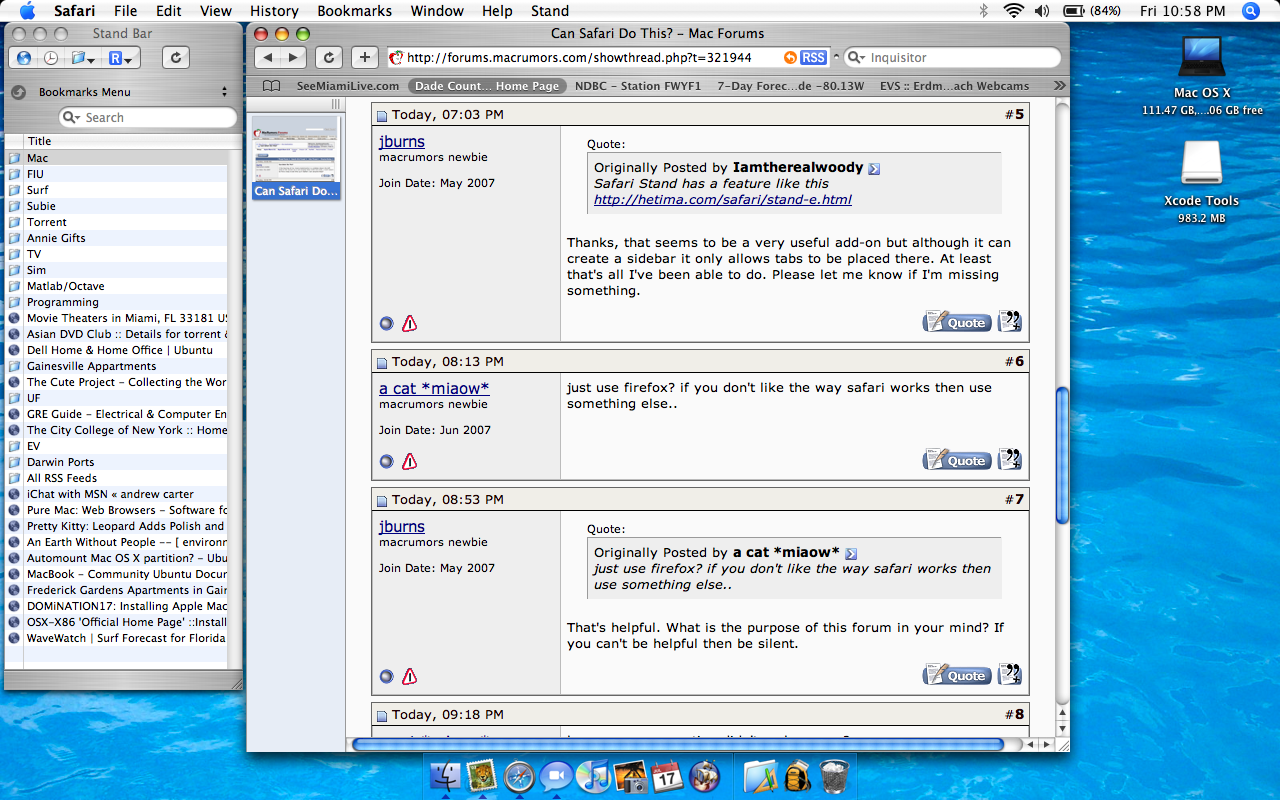Show all bookmarks via open-book icon
Screen dimensions: 1280x800
[270, 86]
